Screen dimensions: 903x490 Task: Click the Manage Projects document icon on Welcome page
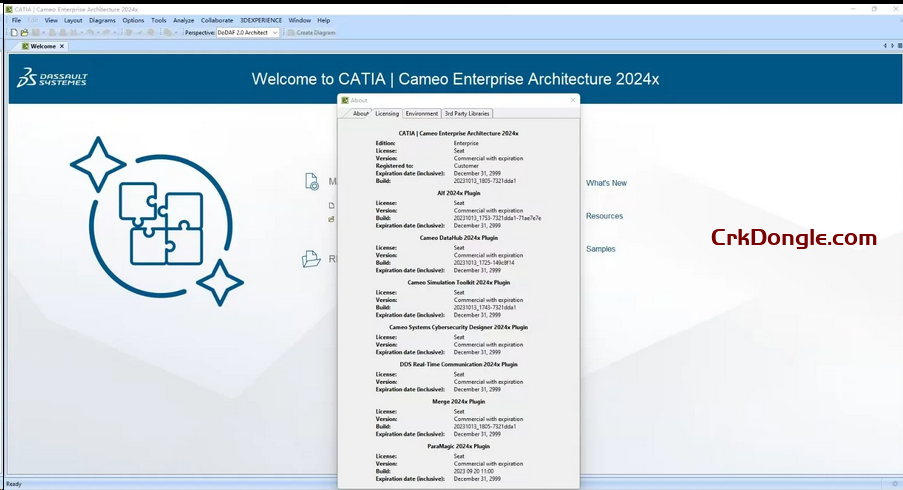pos(312,181)
